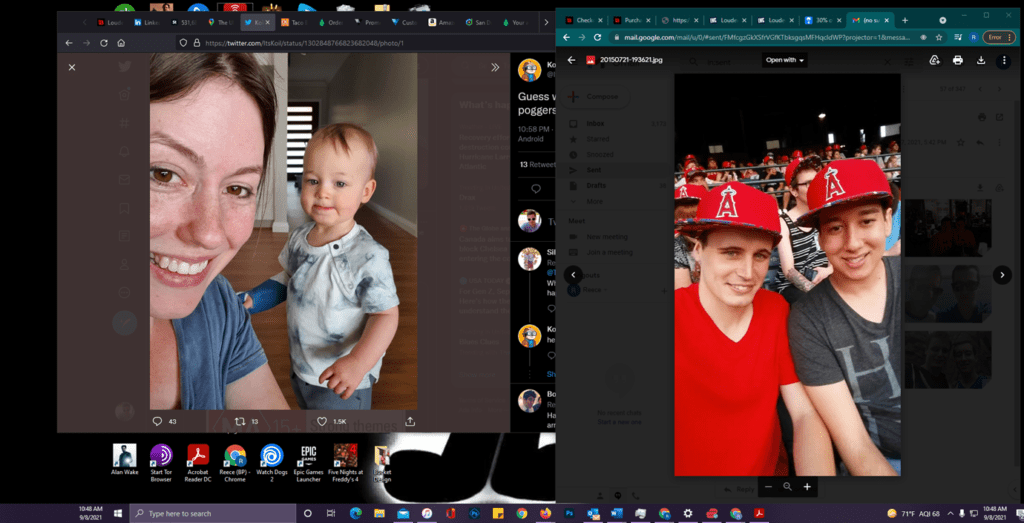Screen dimensions: 1024x523
Task: Open Photoshop from the taskbar
Action: pyautogui.click(x=569, y=513)
